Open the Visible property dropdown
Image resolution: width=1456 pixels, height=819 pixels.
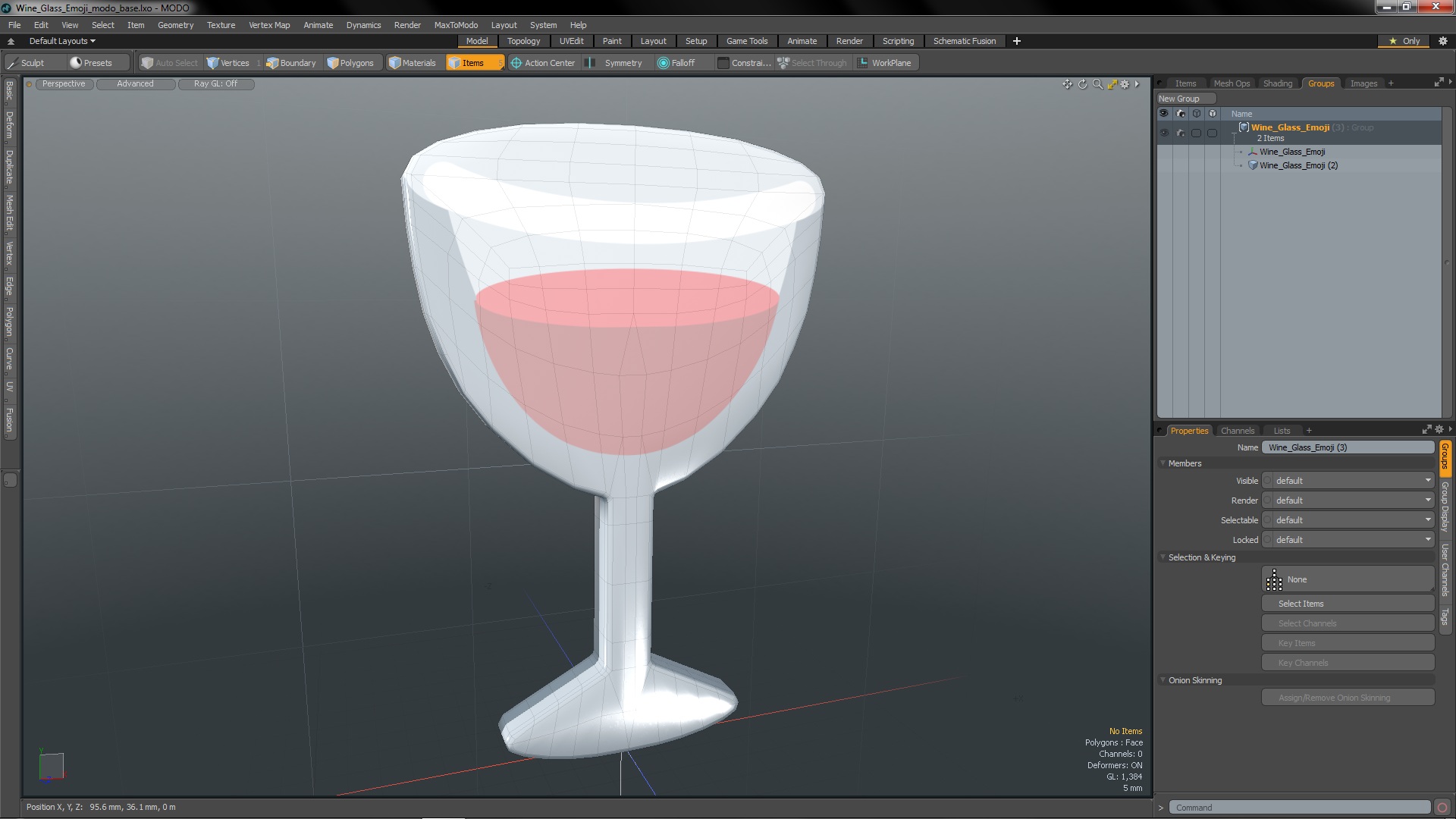point(1349,480)
